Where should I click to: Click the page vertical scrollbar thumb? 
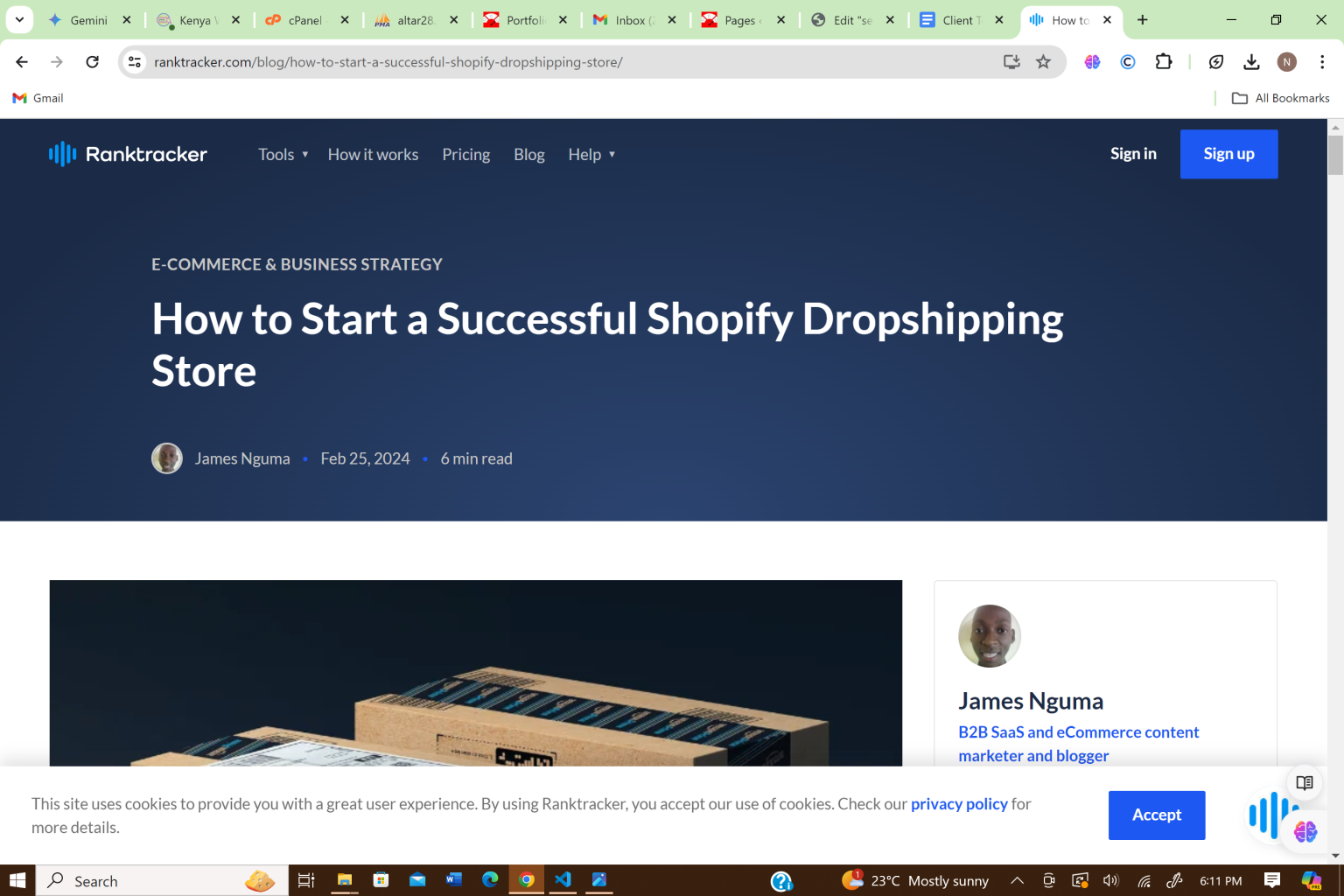point(1335,155)
